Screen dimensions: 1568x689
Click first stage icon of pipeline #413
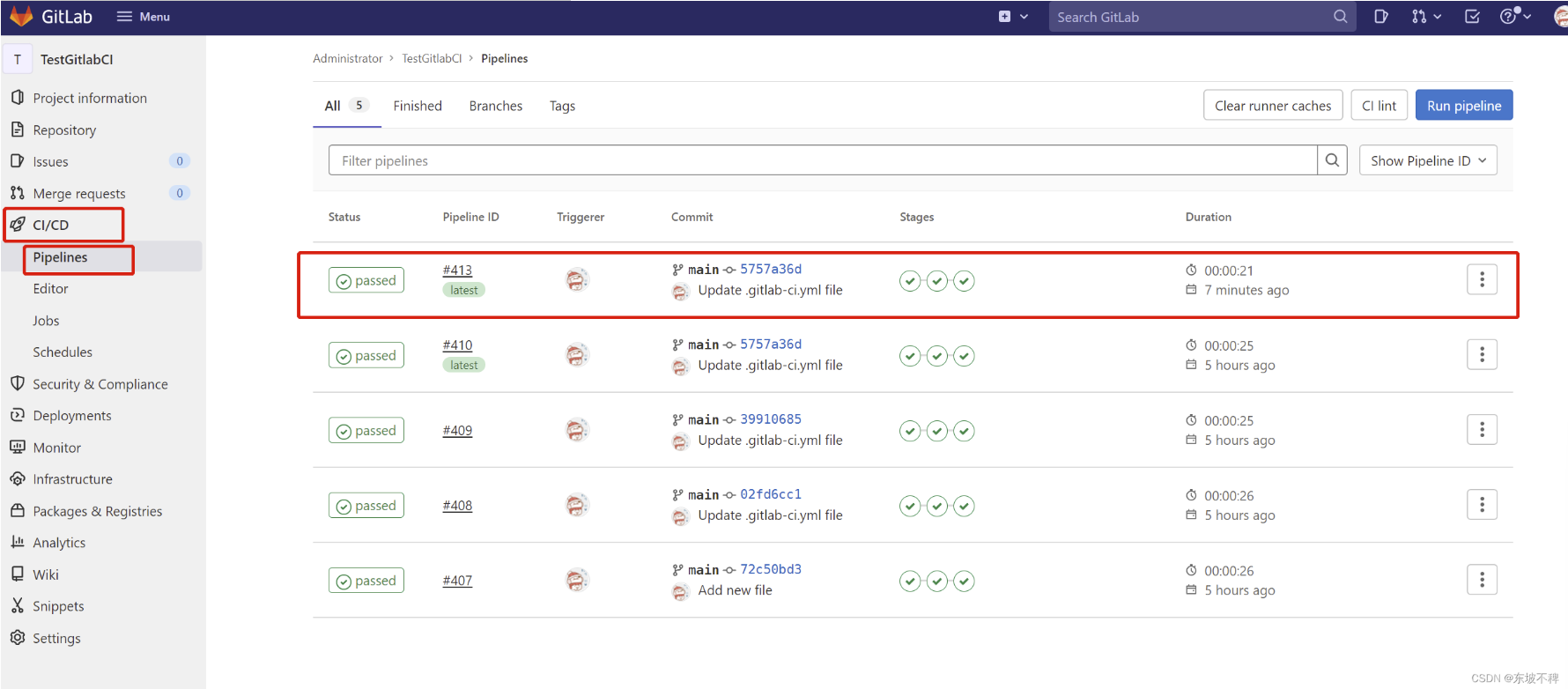pos(910,281)
